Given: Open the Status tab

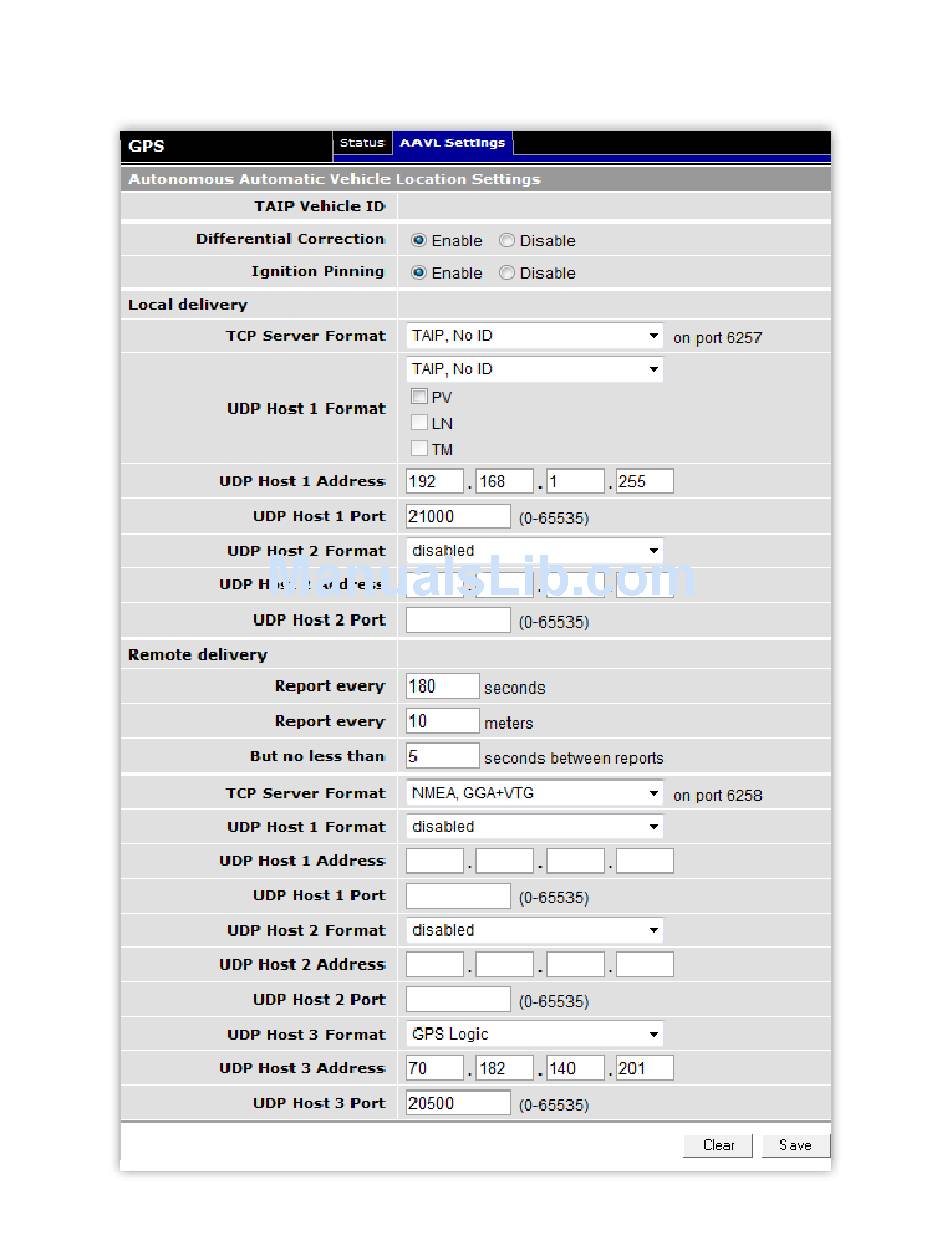Looking at the screenshot, I should point(362,144).
